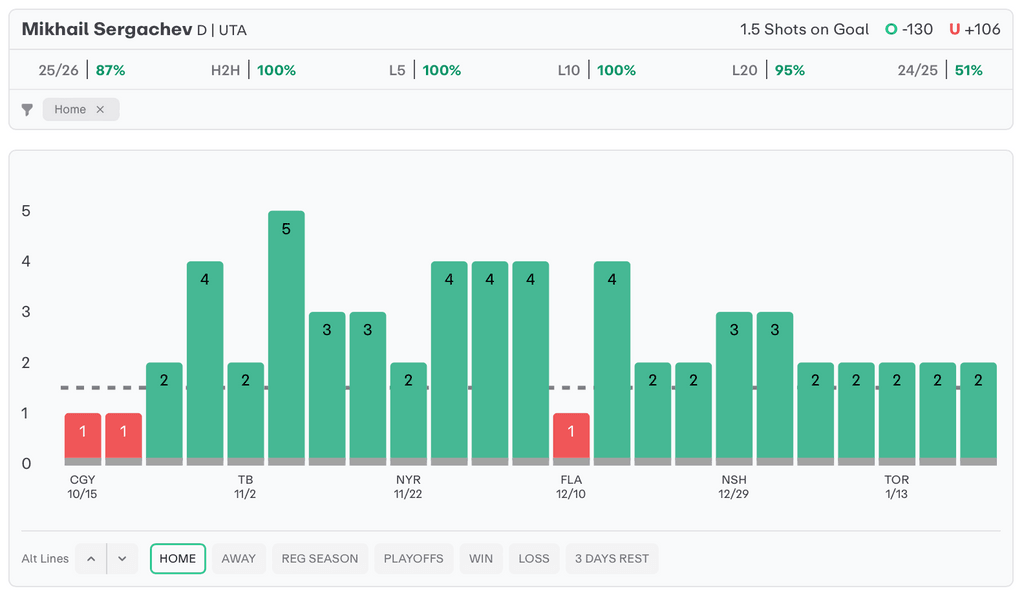The height and width of the screenshot is (599, 1024).
Task: Lower the alt line with down chevron
Action: click(122, 559)
